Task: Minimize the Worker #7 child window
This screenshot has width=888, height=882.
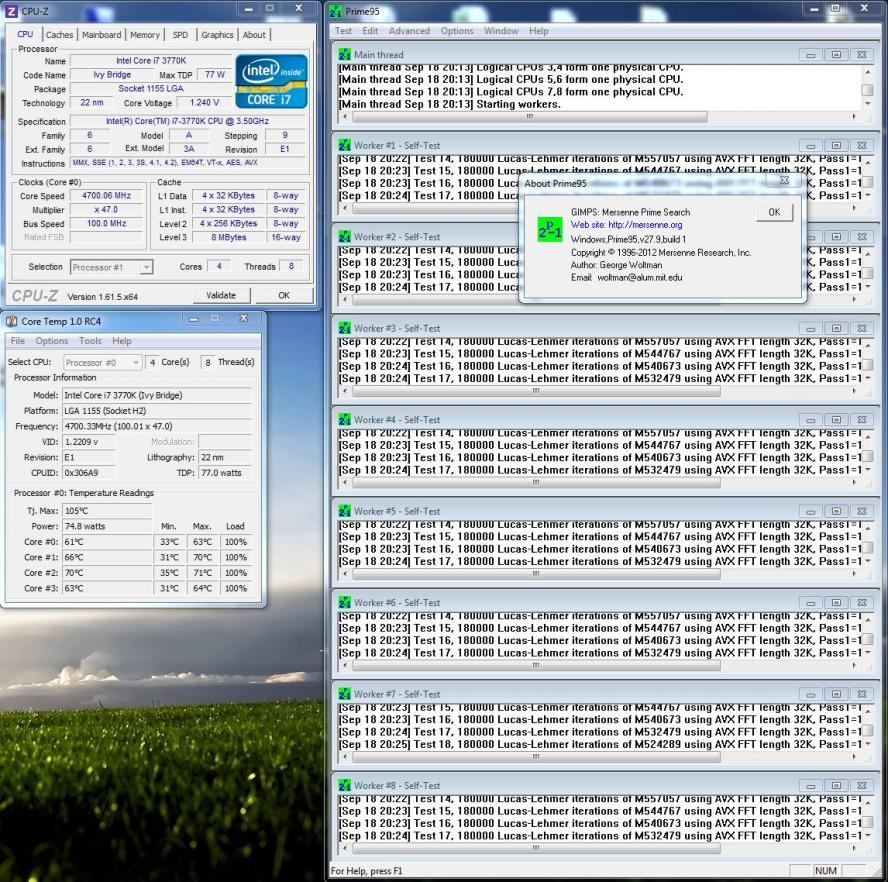Action: pyautogui.click(x=810, y=694)
